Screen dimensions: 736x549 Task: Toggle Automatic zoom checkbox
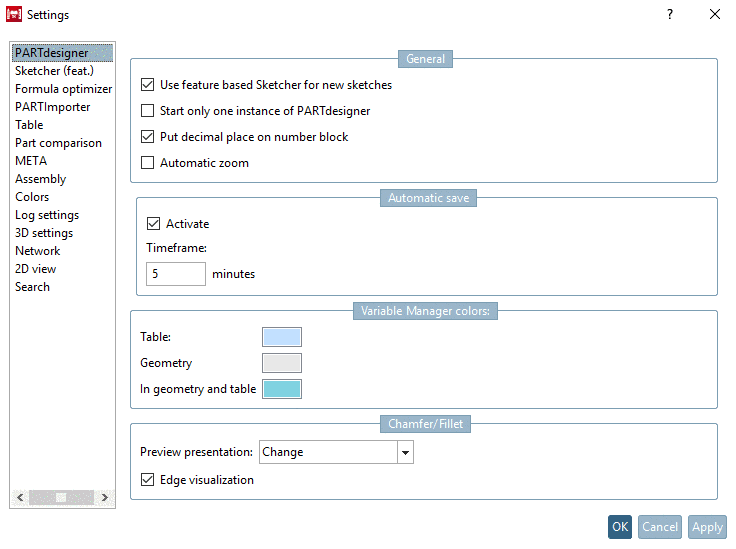coord(149,163)
